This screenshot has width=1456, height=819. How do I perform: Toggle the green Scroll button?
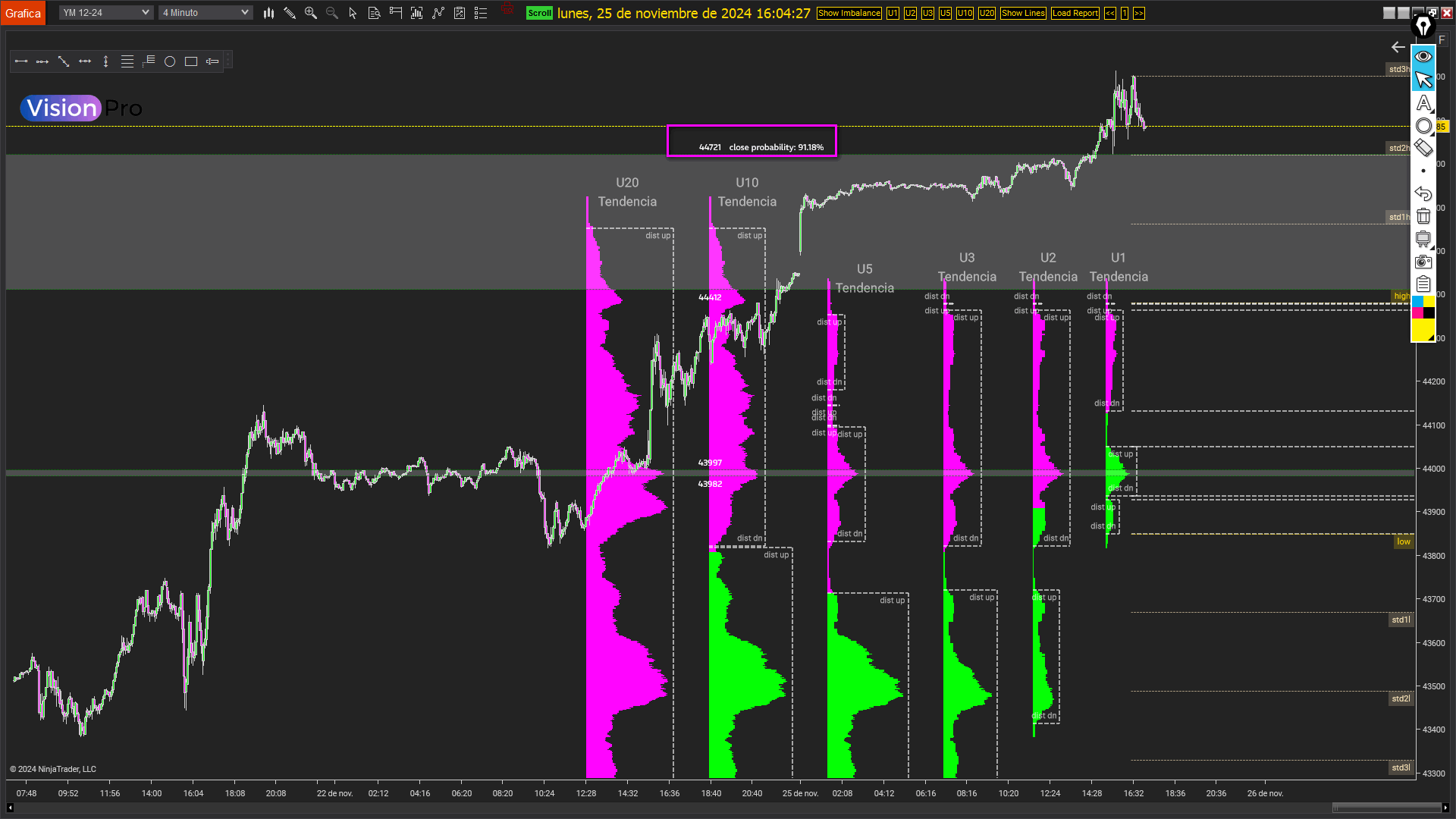(x=539, y=13)
